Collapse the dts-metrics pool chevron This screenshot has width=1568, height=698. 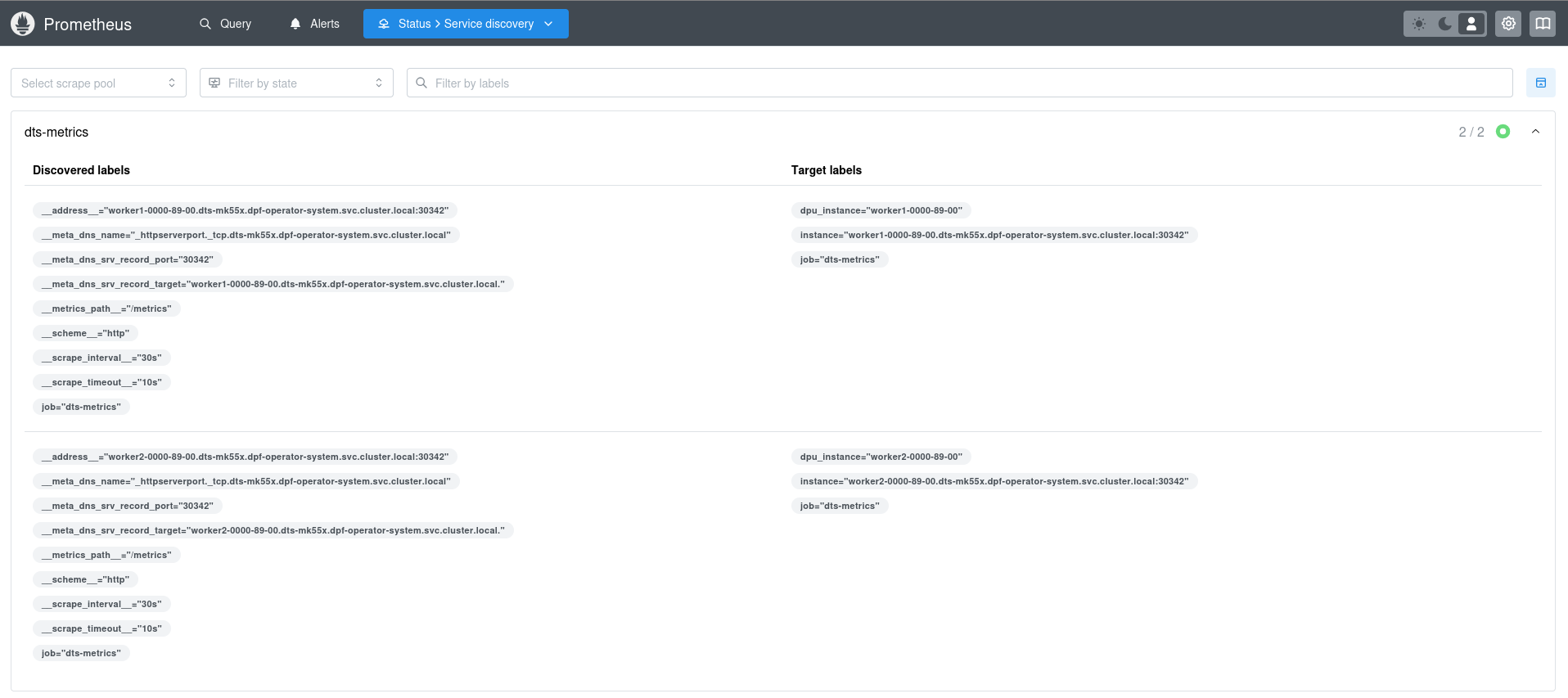(x=1535, y=132)
